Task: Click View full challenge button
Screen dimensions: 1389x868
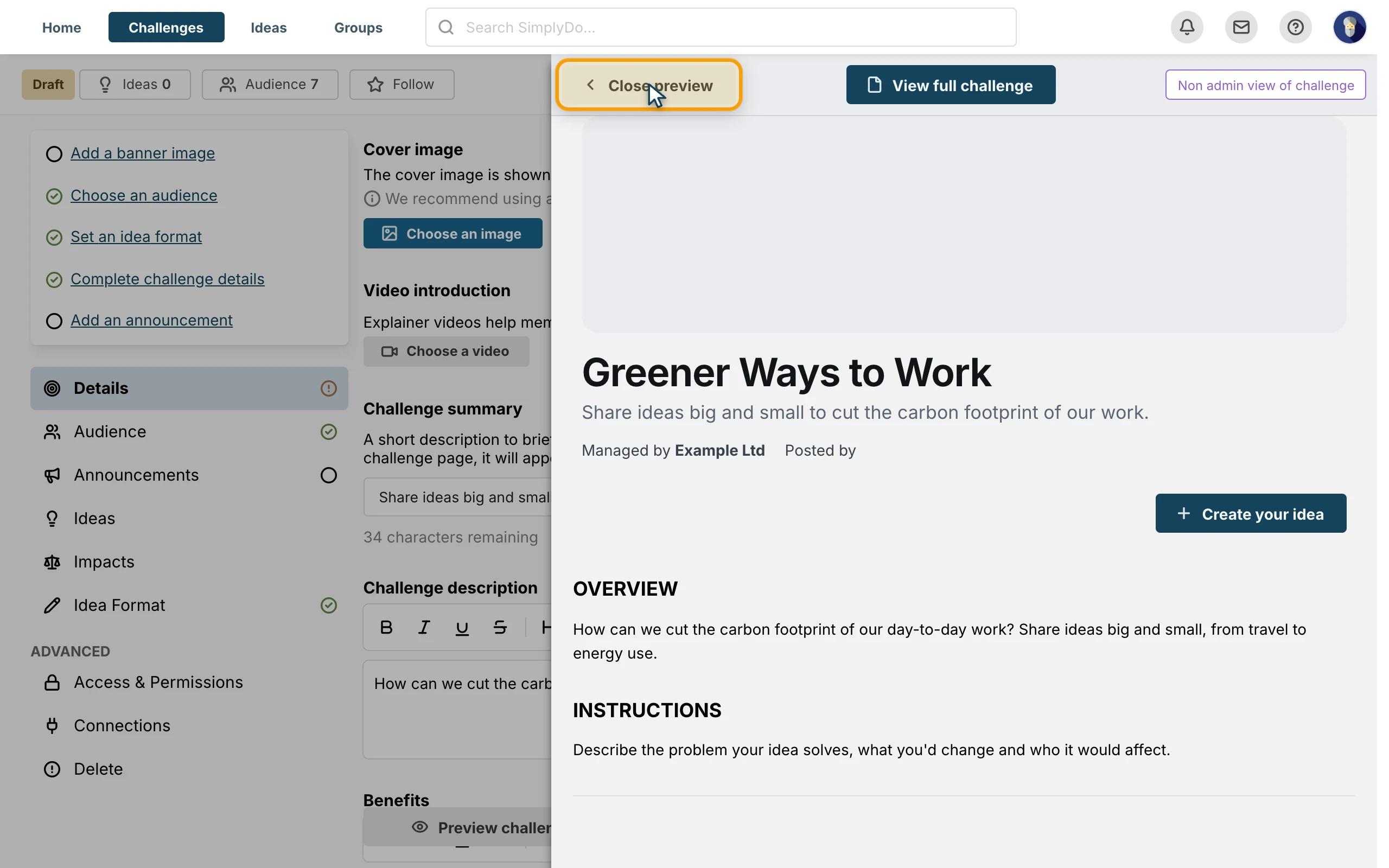Action: coord(951,85)
